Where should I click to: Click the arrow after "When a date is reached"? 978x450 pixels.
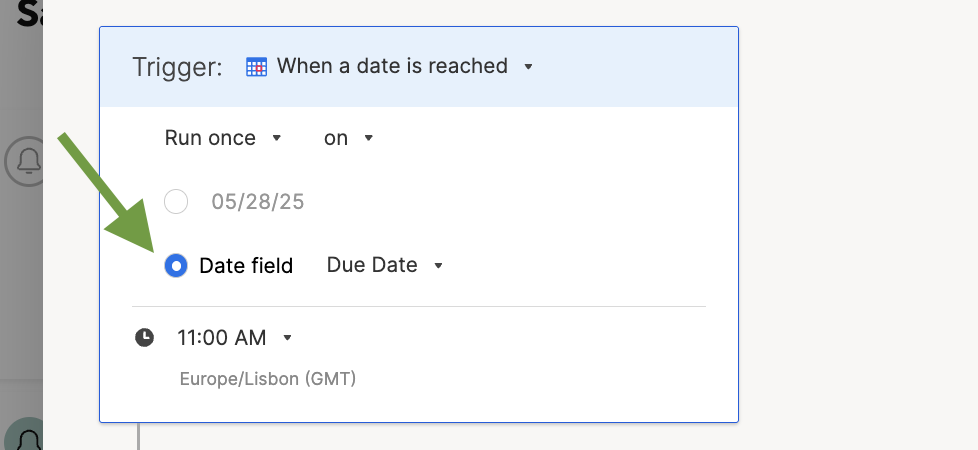pos(529,67)
